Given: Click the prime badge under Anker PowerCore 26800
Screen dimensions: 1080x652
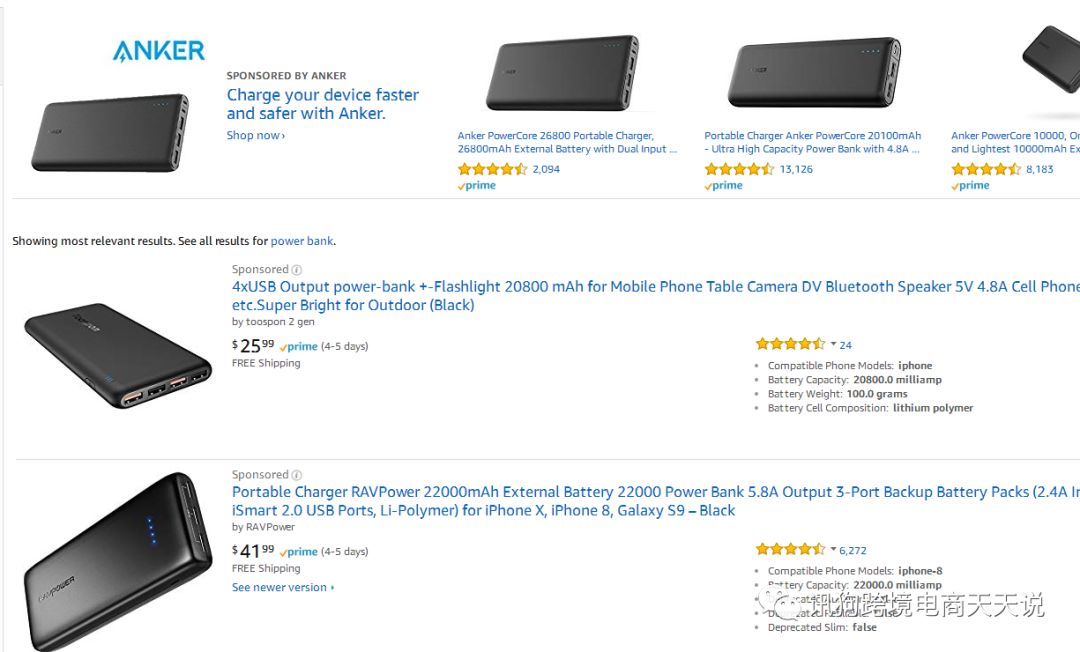Looking at the screenshot, I should 477,186.
